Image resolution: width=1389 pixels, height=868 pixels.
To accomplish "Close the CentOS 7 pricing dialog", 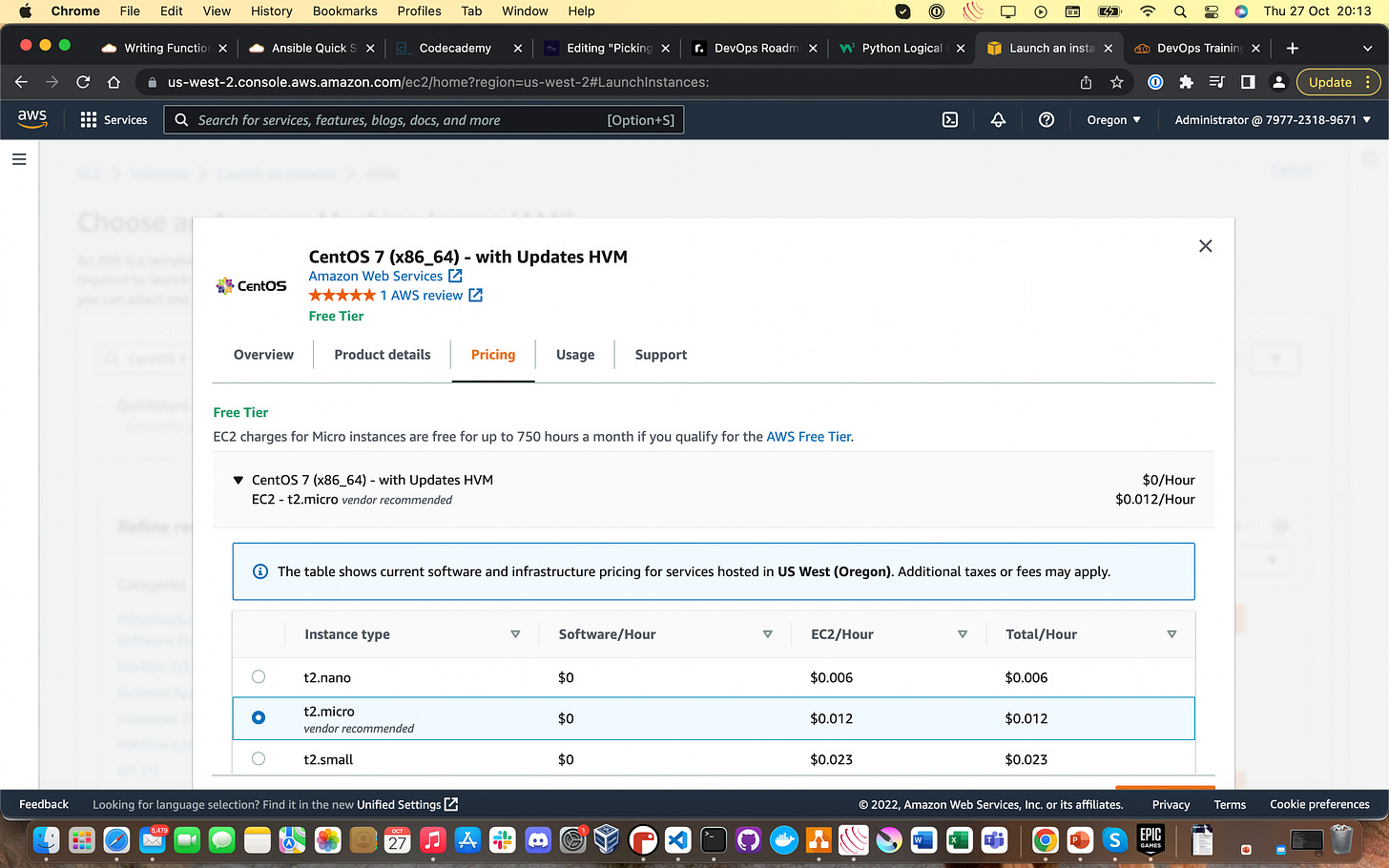I will click(1205, 246).
